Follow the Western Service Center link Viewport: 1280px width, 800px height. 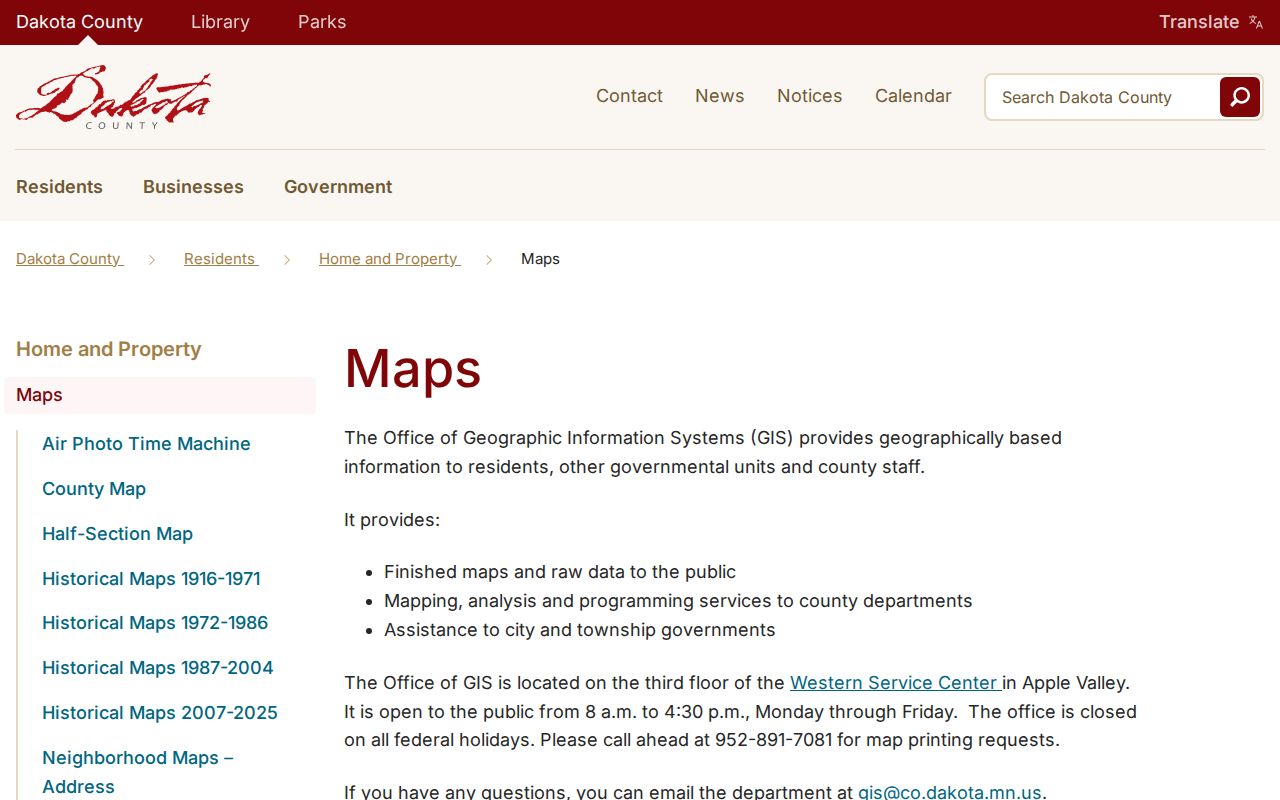(895, 683)
